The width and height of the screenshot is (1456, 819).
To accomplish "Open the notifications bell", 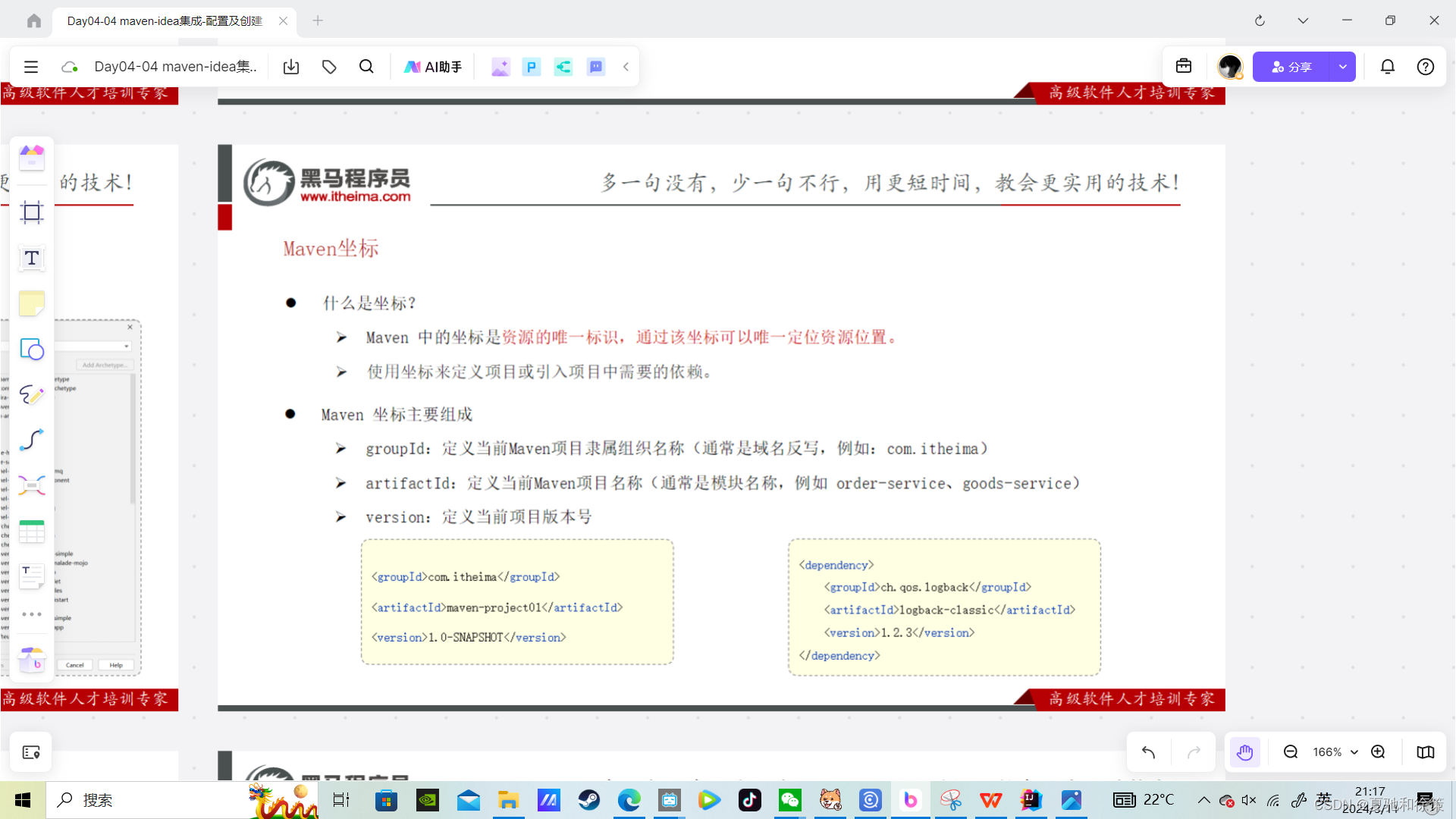I will 1388,67.
